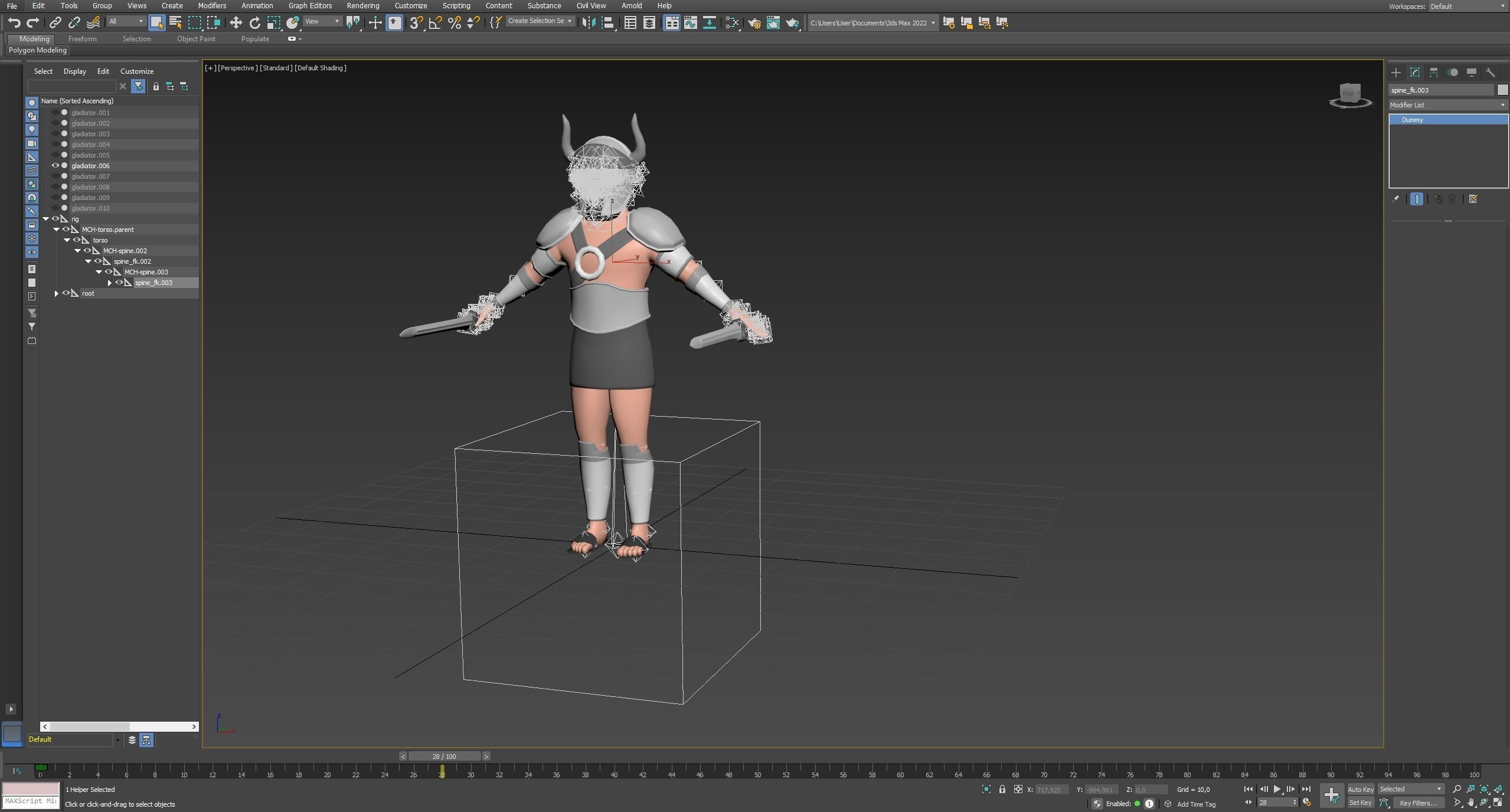The height and width of the screenshot is (812, 1510).
Task: Open the Curve Editor icon
Action: coord(690,22)
